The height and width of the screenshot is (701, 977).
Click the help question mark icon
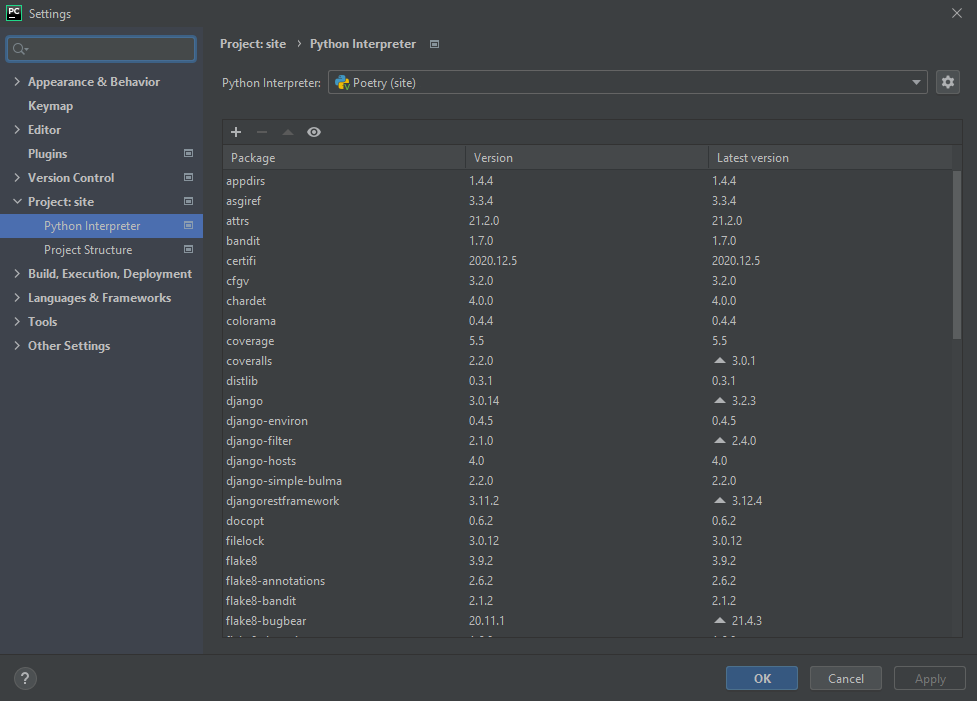click(24, 678)
